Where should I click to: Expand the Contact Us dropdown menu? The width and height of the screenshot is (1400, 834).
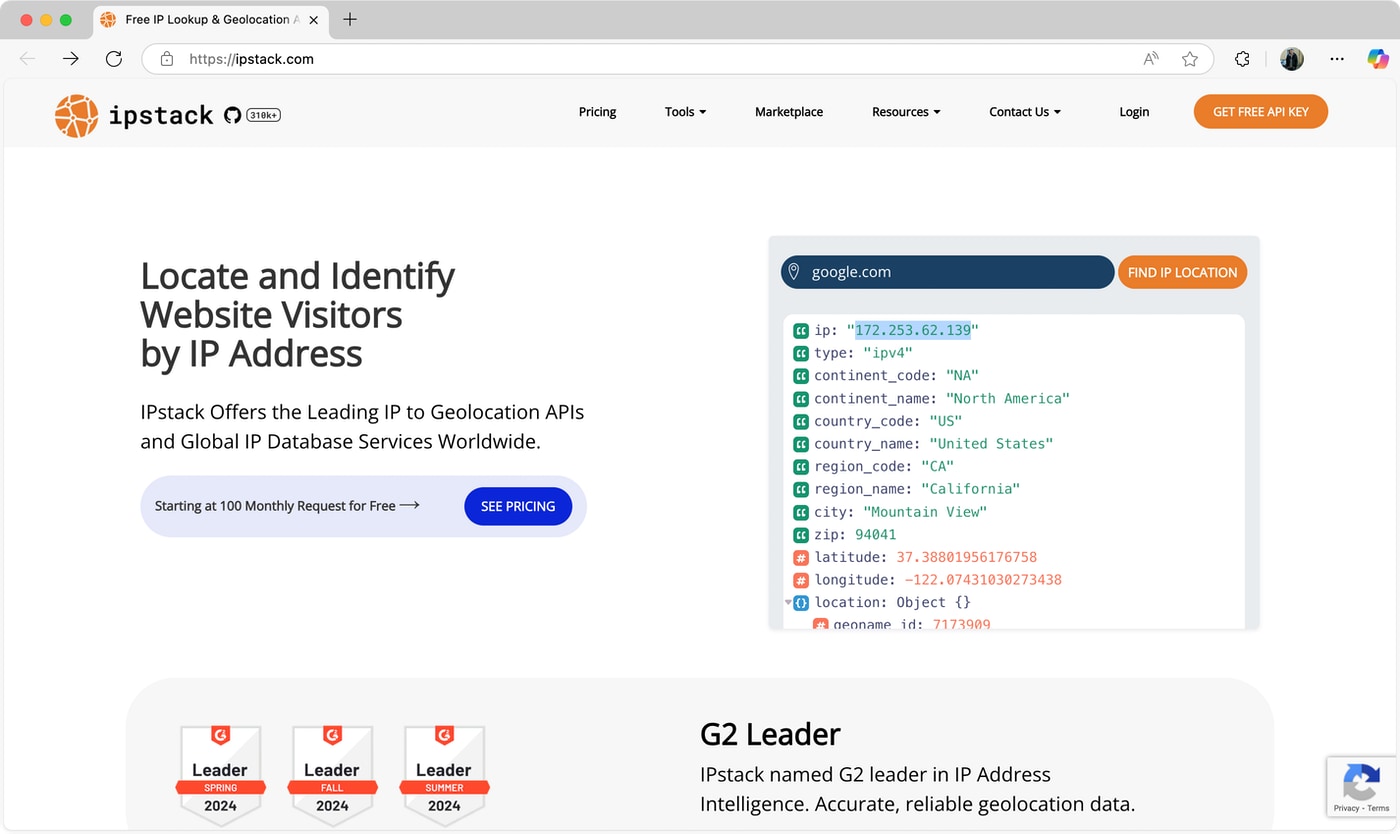1025,112
